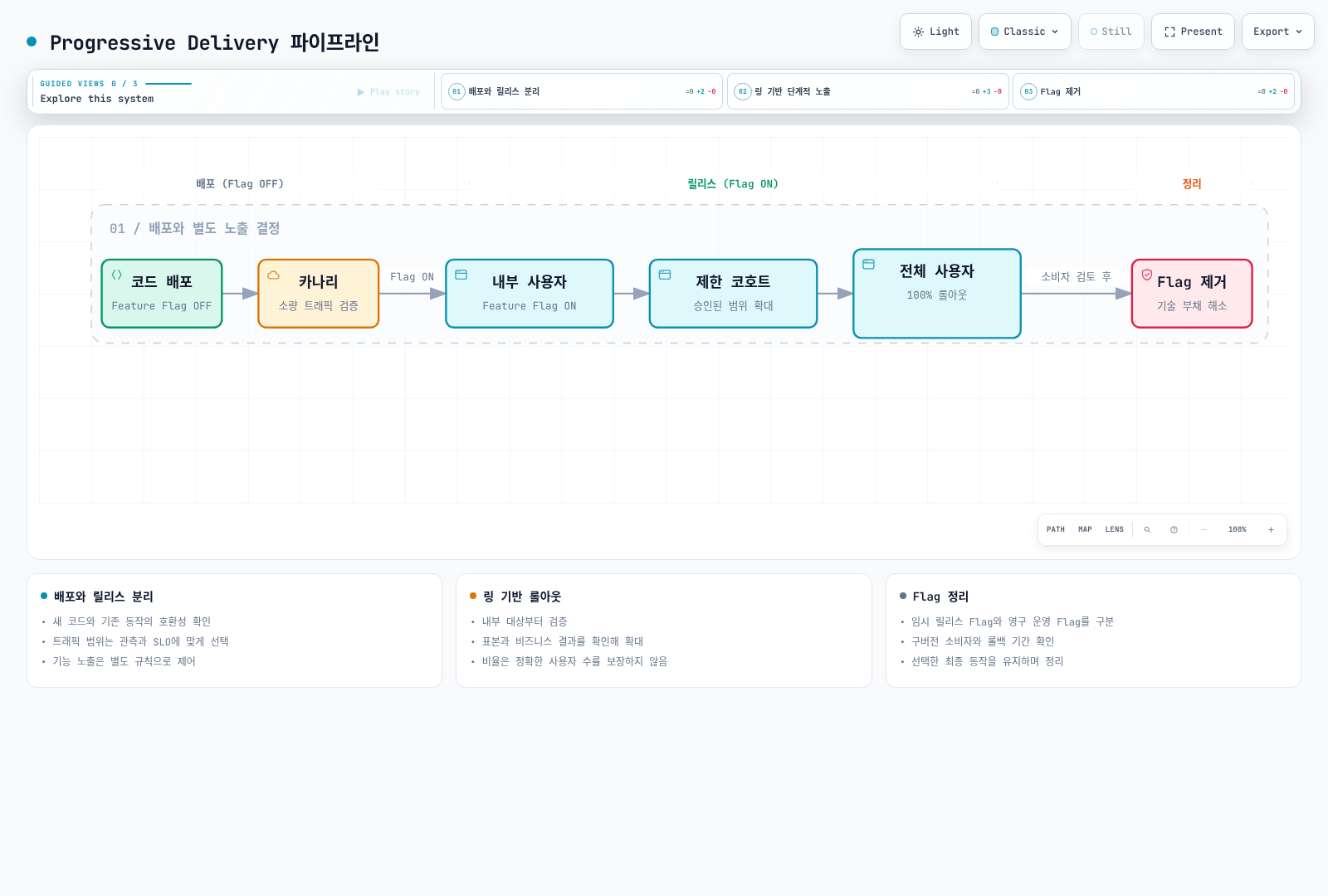This screenshot has height=896, width=1328.
Task: Toggle the Still motion button
Action: [x=1111, y=32]
